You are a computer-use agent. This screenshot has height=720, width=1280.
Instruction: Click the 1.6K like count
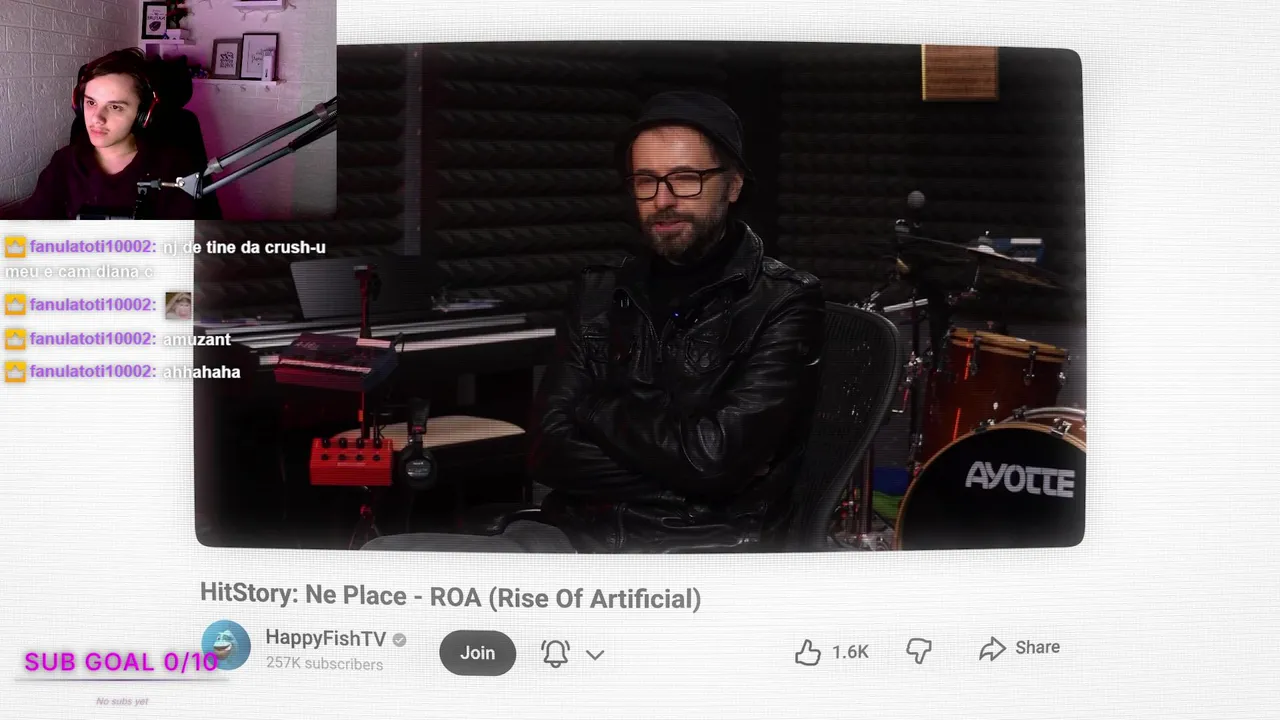click(x=850, y=652)
